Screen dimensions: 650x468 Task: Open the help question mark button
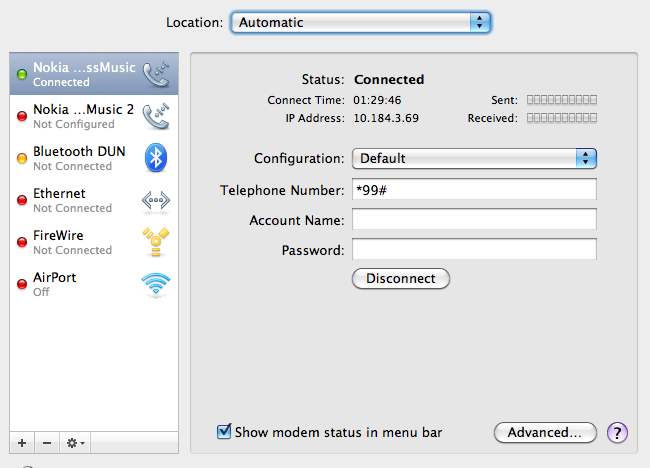point(618,433)
